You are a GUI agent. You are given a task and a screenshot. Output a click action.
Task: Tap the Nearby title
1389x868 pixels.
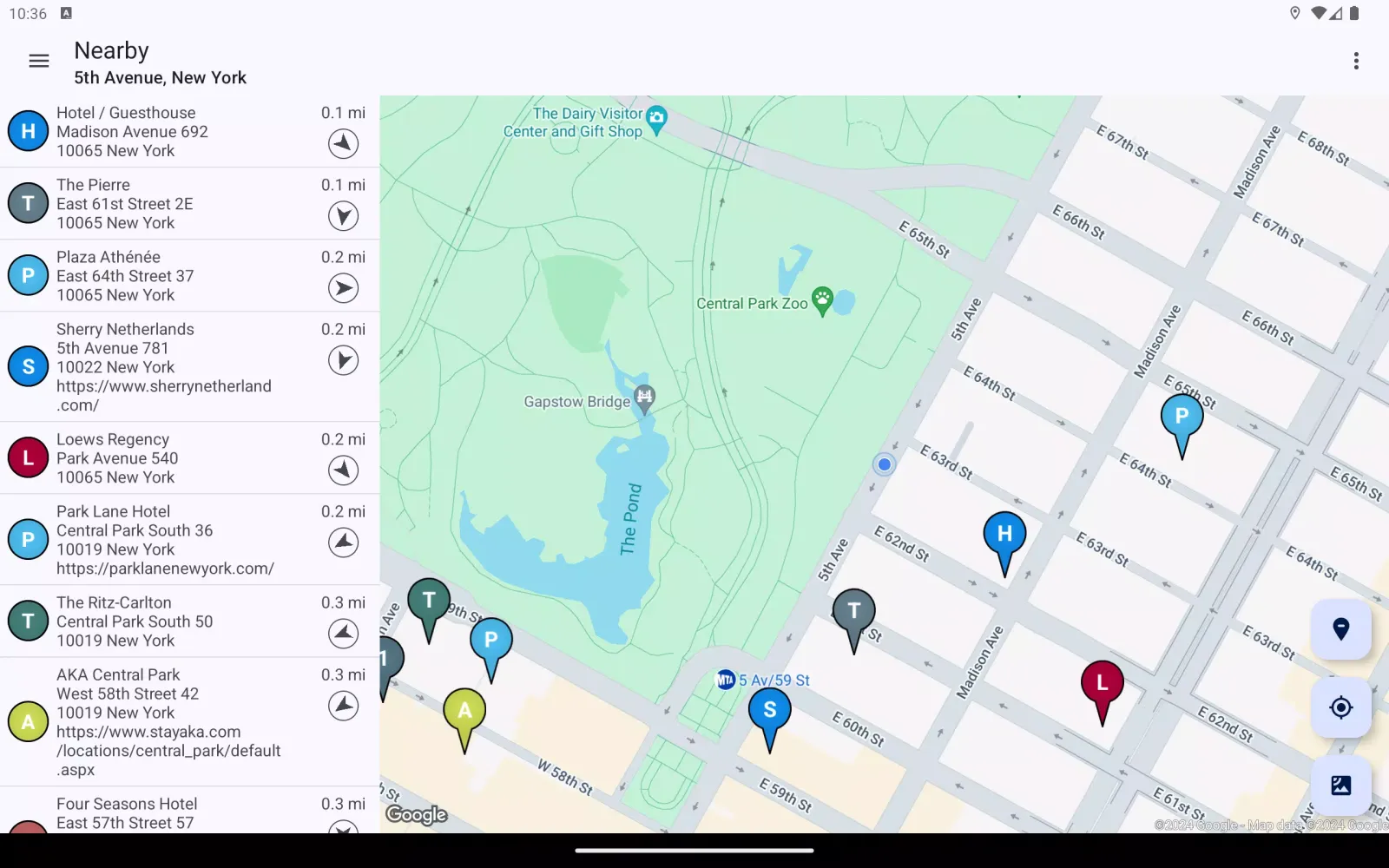tap(111, 51)
